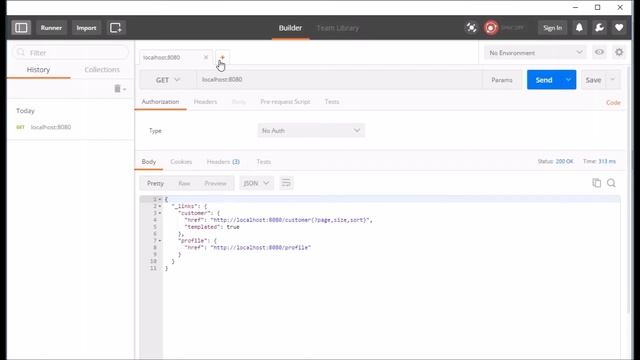Viewport: 640px width, 360px height.
Task: Open the GET method dropdown
Action: coord(168,80)
